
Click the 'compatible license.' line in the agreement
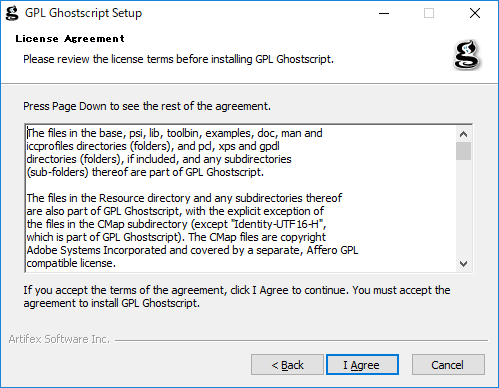click(x=71, y=263)
